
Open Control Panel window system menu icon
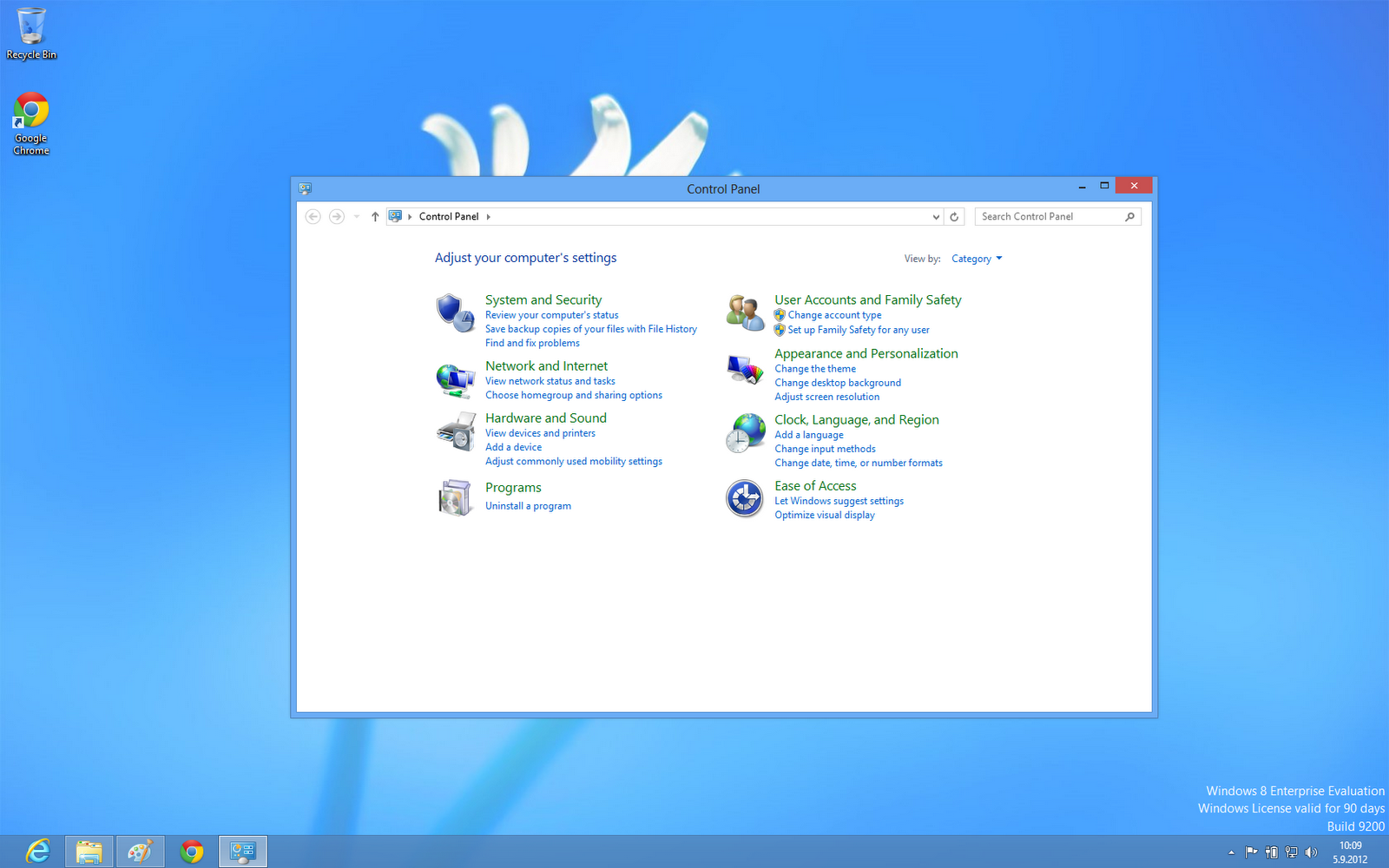tap(305, 188)
